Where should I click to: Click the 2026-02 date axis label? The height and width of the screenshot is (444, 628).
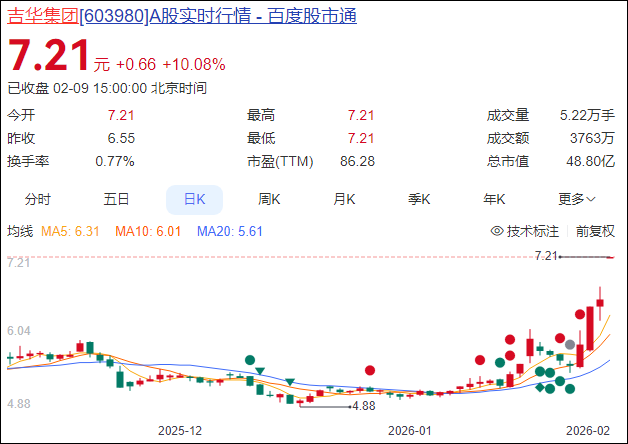pos(588,431)
